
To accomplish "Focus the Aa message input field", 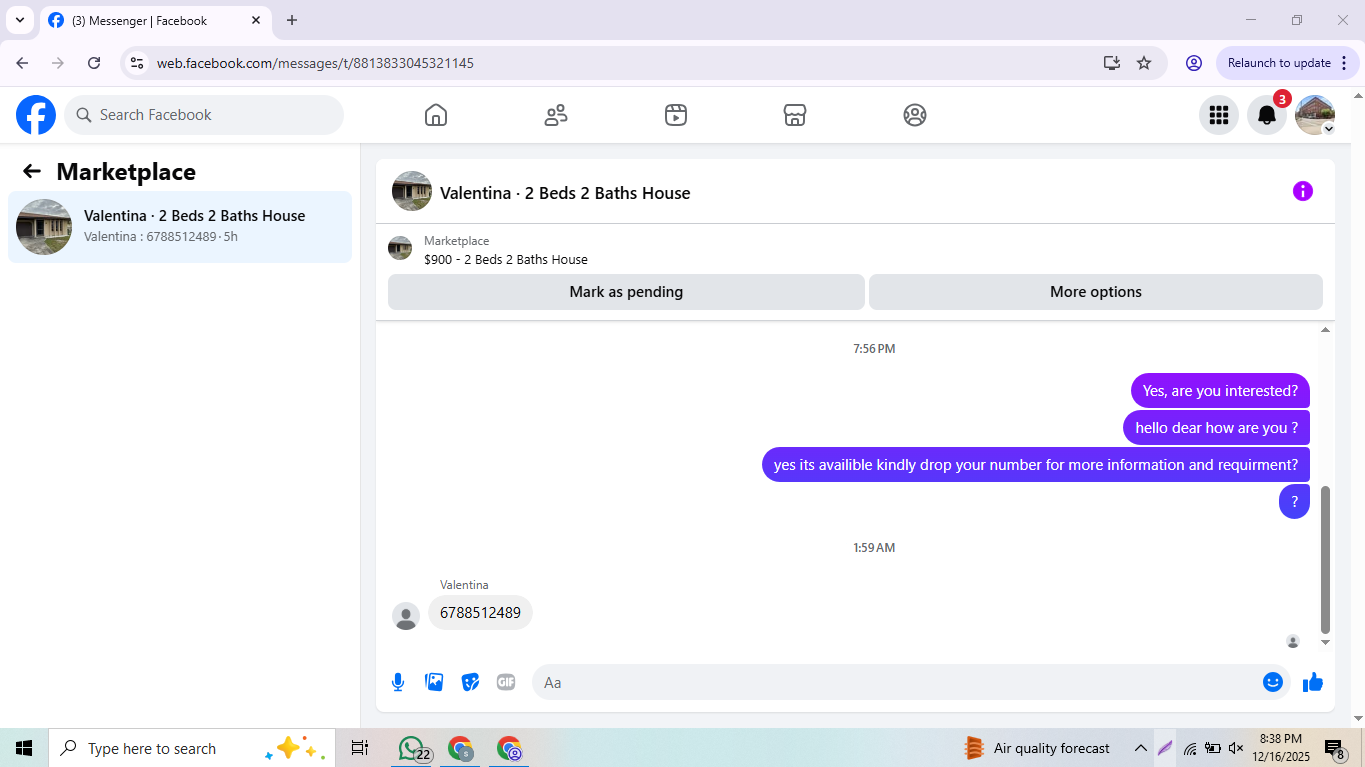I will 895,682.
